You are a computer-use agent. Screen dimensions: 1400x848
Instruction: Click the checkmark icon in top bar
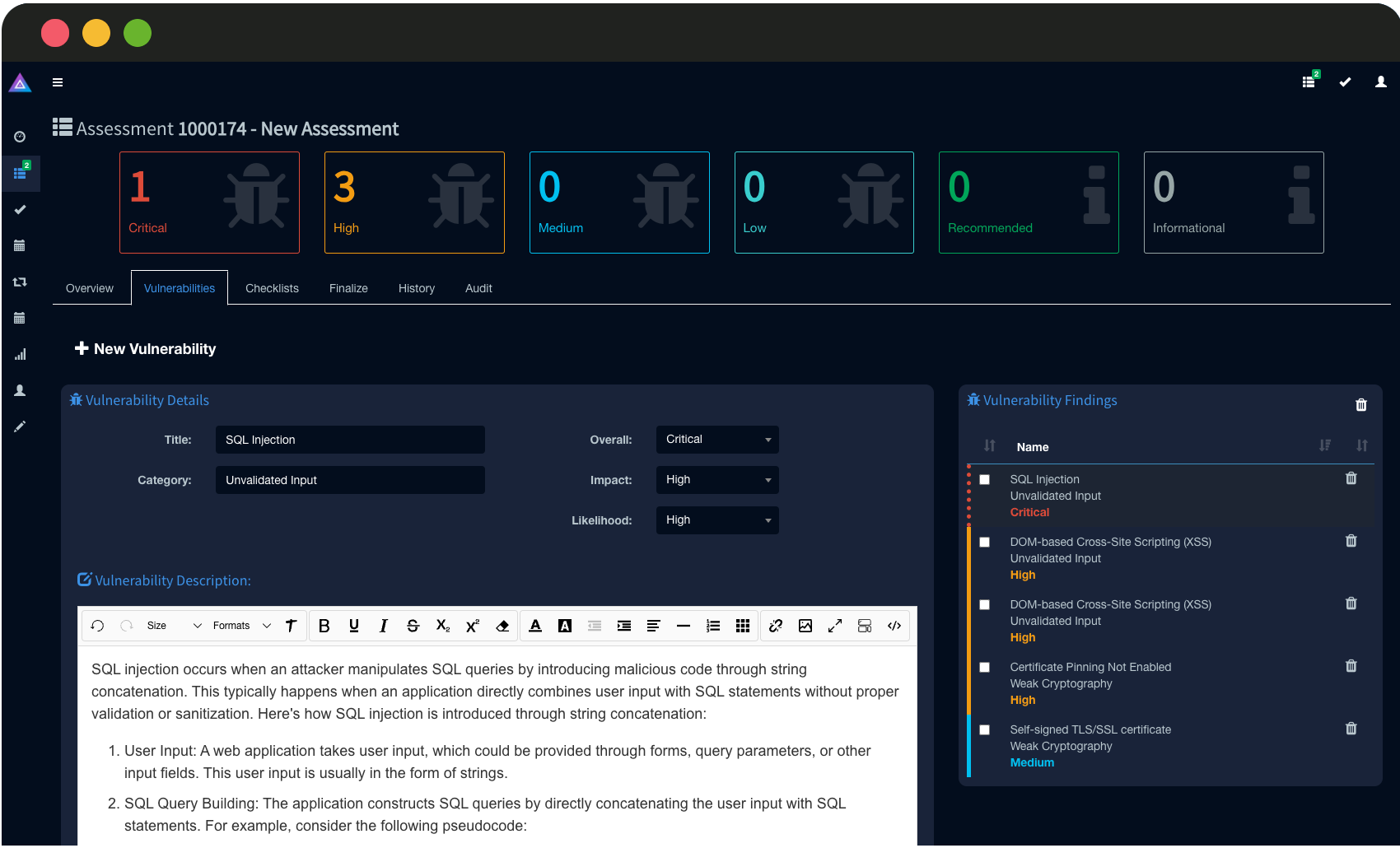point(1345,82)
